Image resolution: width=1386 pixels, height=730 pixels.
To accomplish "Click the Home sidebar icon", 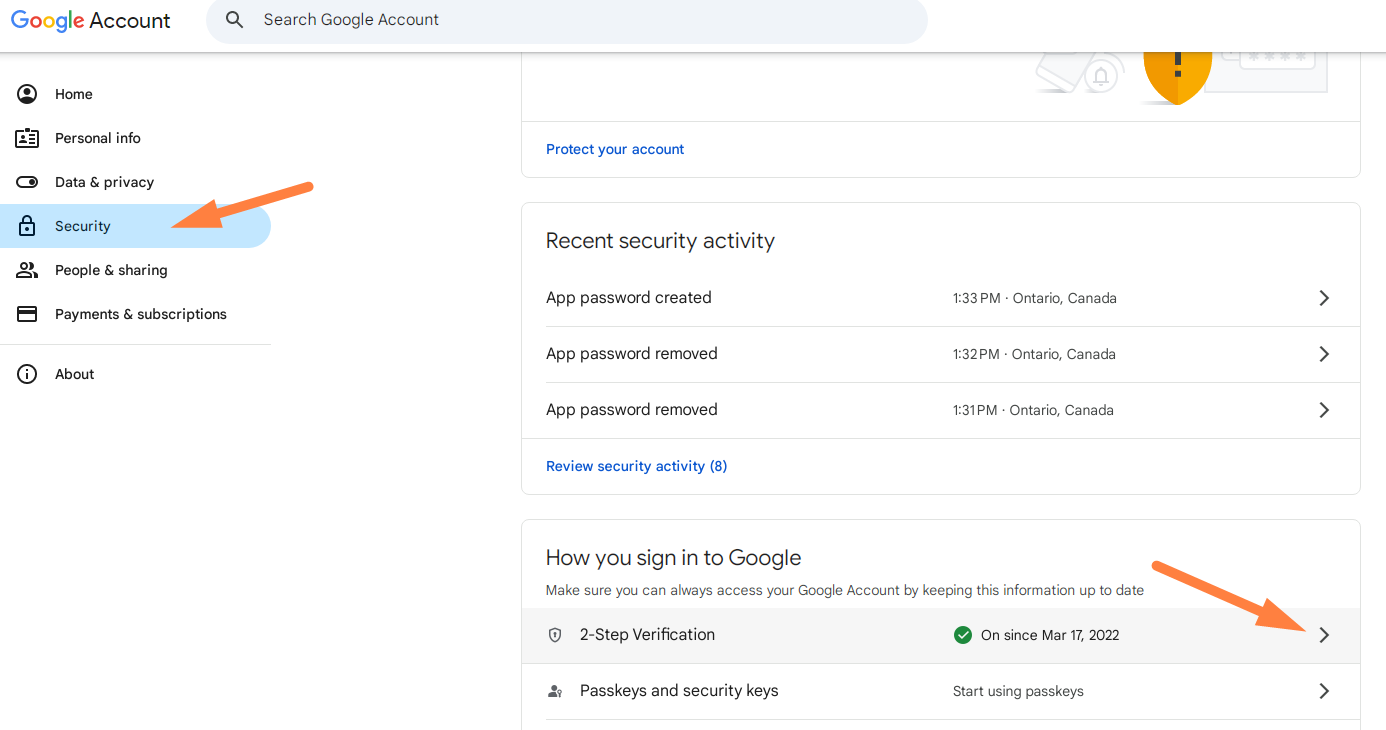I will point(27,94).
